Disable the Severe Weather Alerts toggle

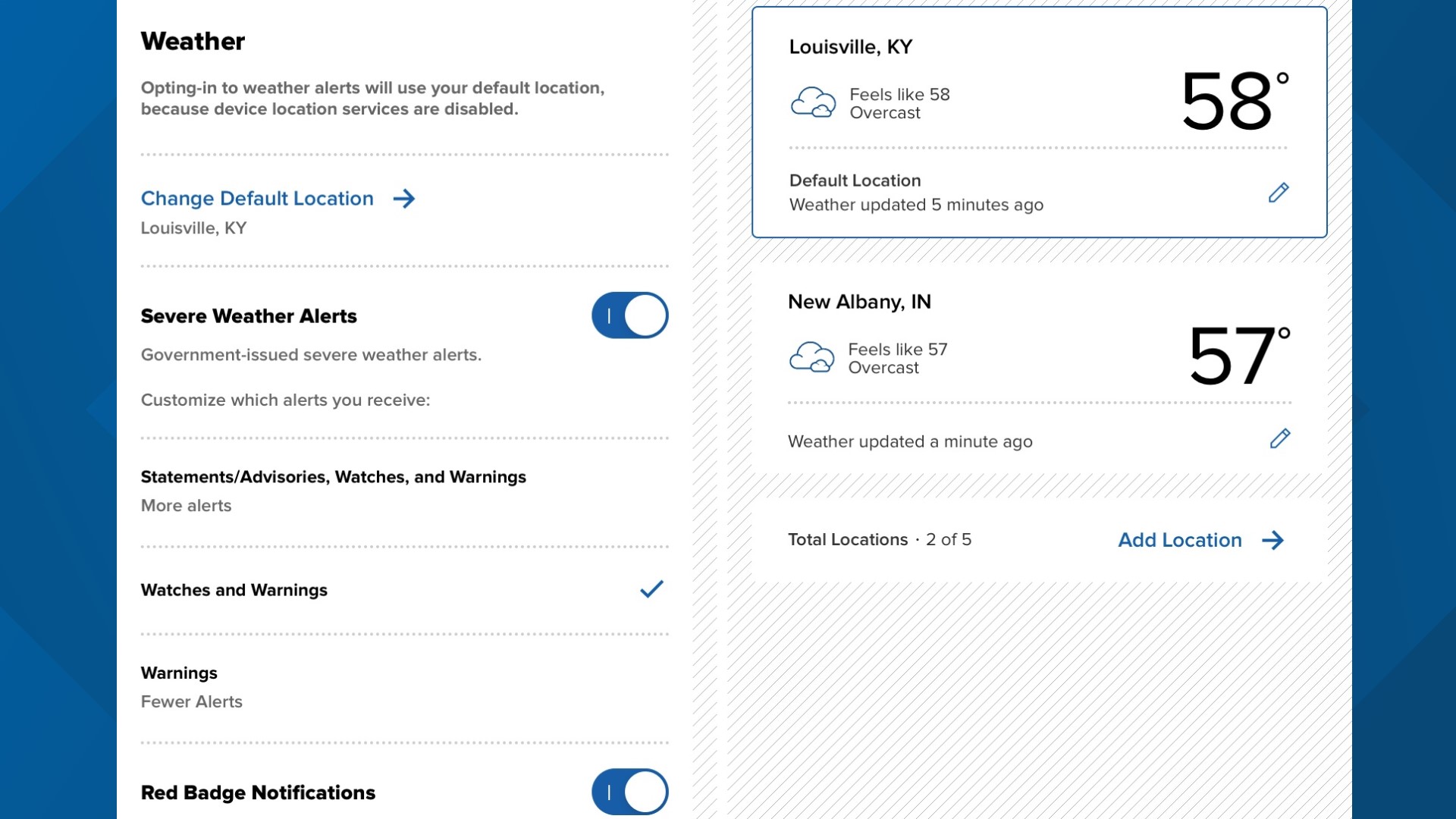point(630,315)
